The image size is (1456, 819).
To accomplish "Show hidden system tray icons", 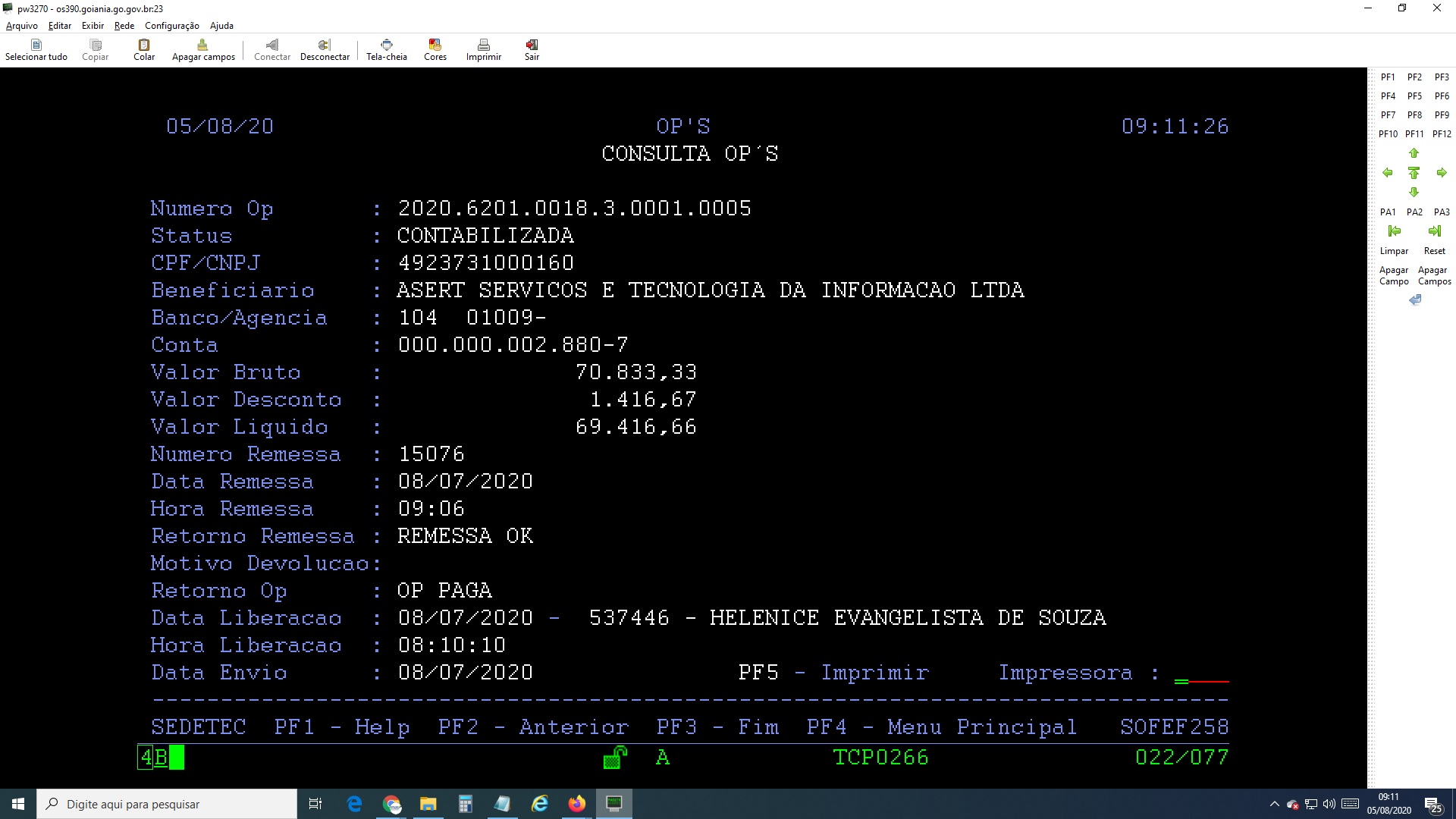I will click(x=1274, y=804).
